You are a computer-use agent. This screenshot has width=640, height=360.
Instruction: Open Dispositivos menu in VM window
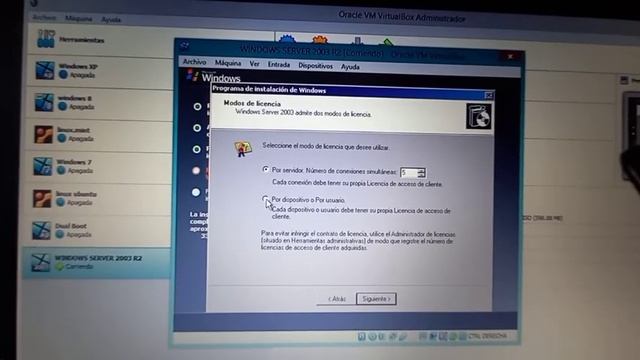coord(315,66)
